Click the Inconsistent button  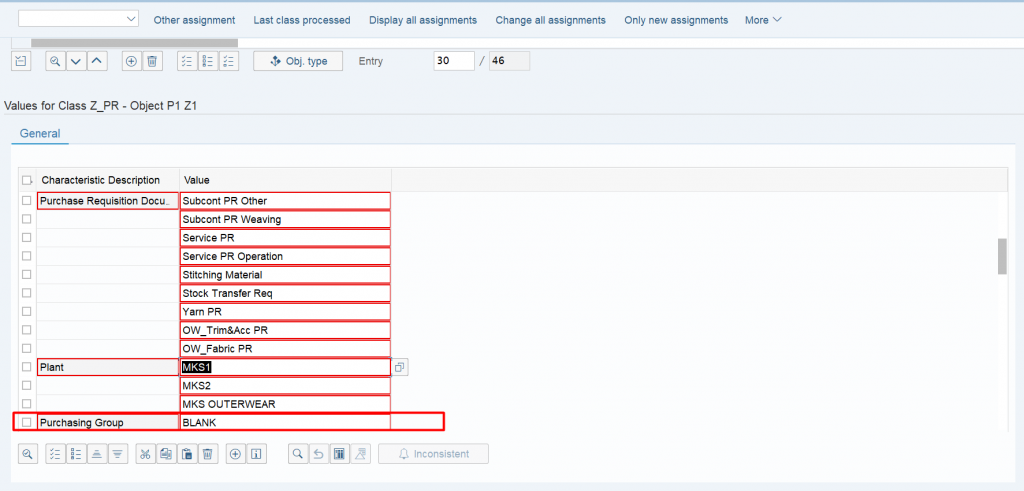coord(433,454)
